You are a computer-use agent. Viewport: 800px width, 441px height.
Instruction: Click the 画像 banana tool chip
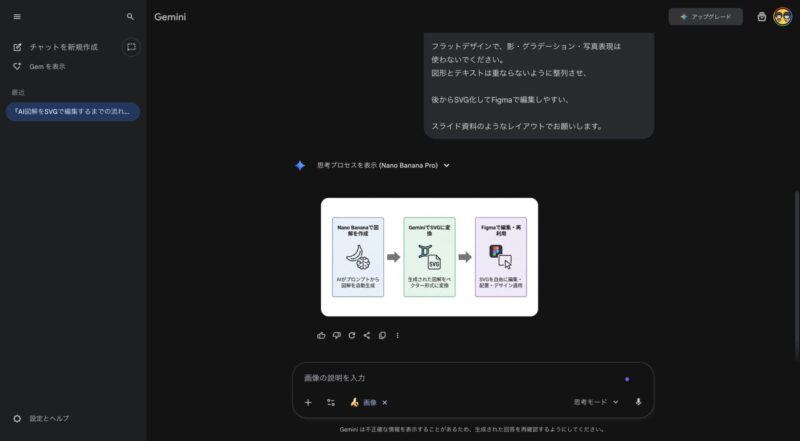click(363, 403)
